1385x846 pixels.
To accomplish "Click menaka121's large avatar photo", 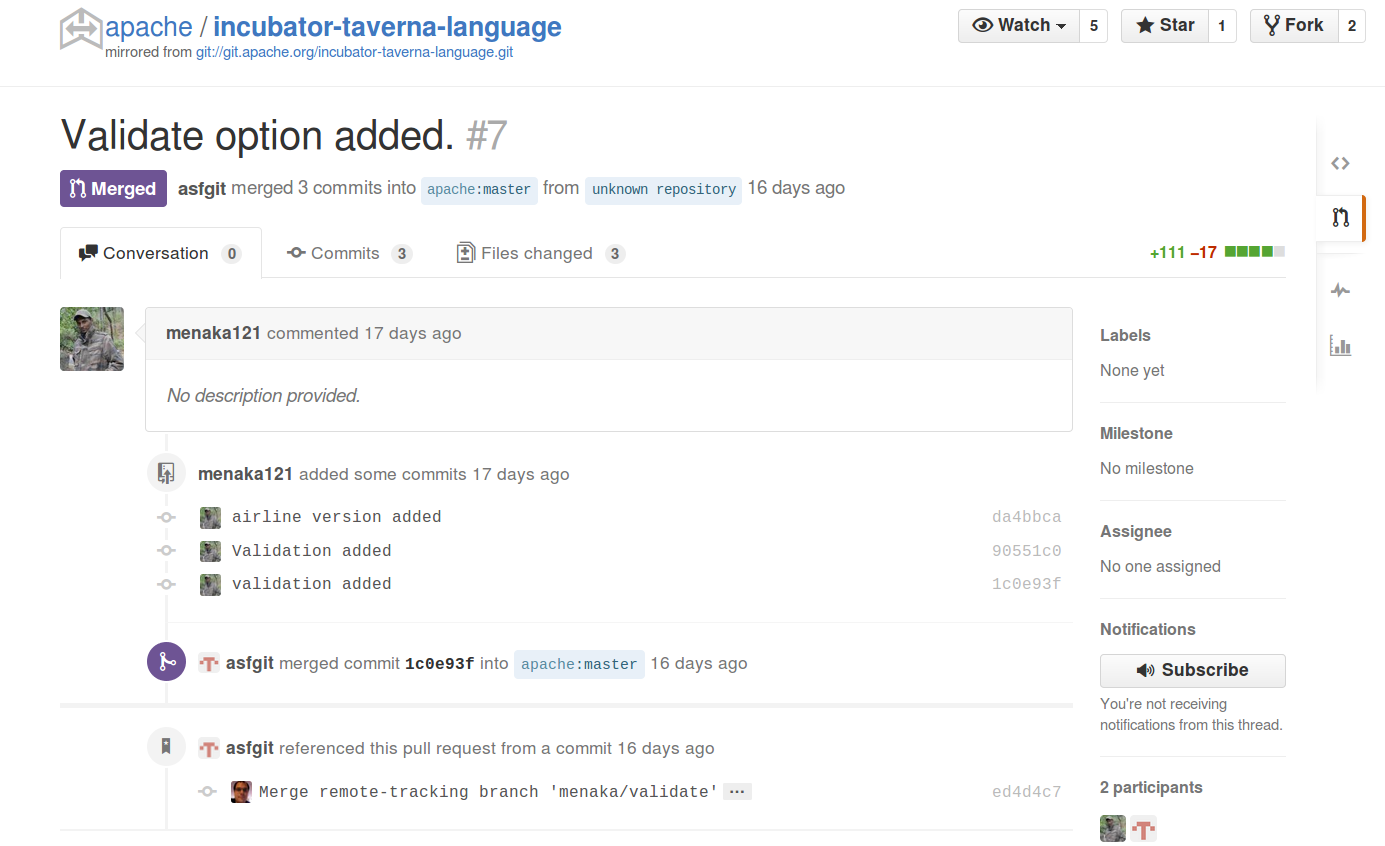I will (92, 339).
